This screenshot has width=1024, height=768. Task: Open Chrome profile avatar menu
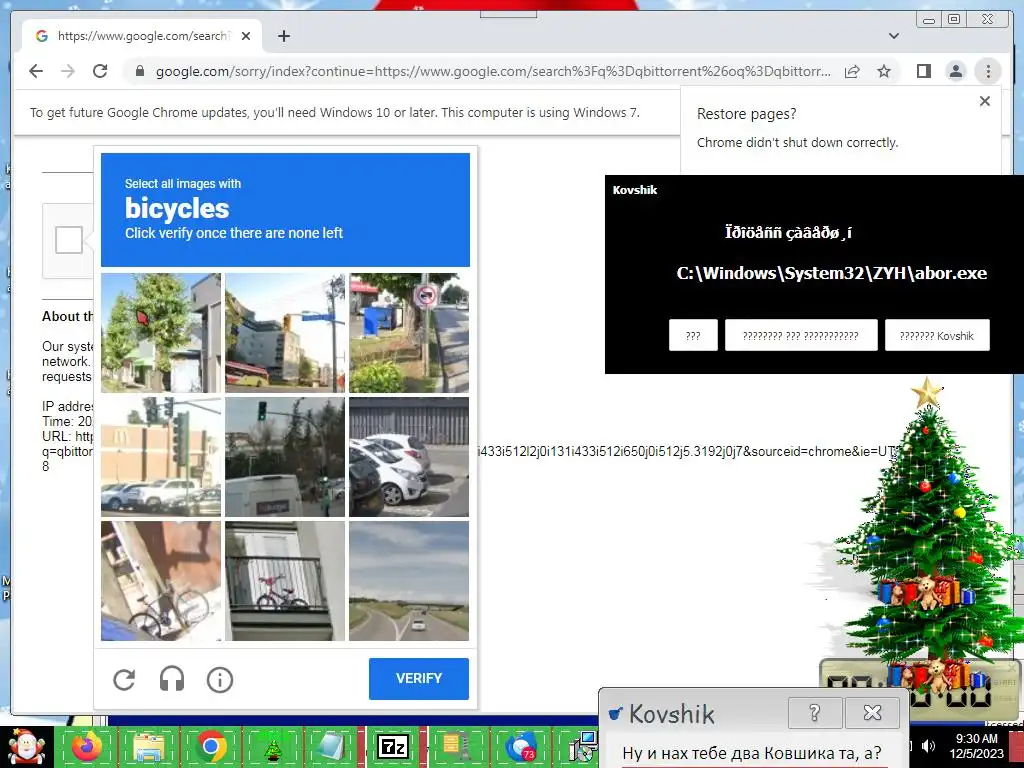pyautogui.click(x=955, y=71)
